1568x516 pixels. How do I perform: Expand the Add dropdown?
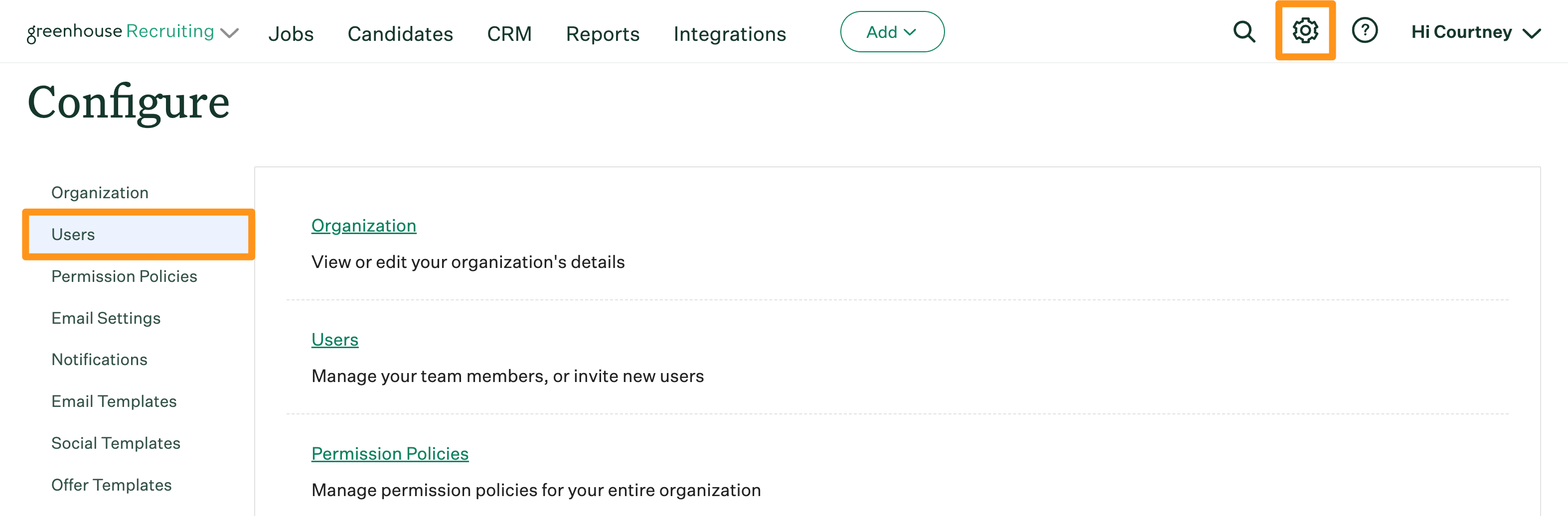tap(892, 32)
